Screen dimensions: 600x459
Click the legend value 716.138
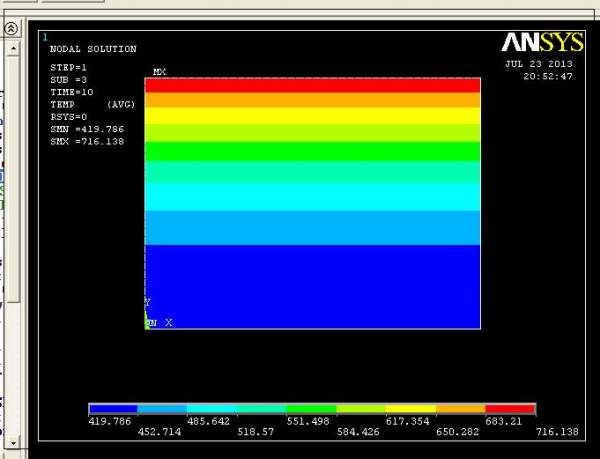tap(557, 432)
